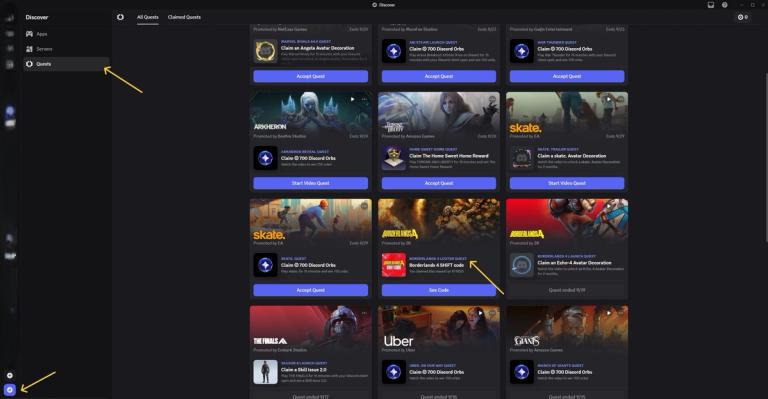Viewport: 768px width, 399px height.
Task: Switch to the All Quests tab
Action: [x=147, y=17]
